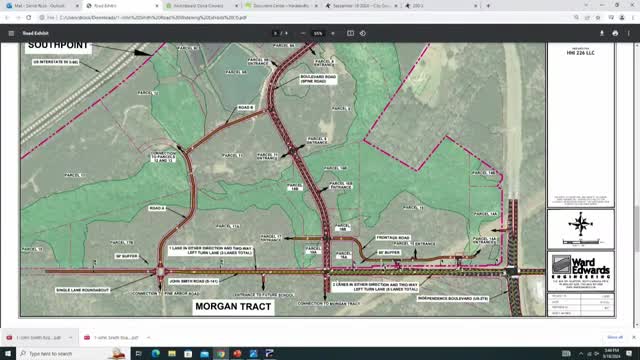Click the SOUTHPOINT label on map

pyautogui.click(x=58, y=46)
